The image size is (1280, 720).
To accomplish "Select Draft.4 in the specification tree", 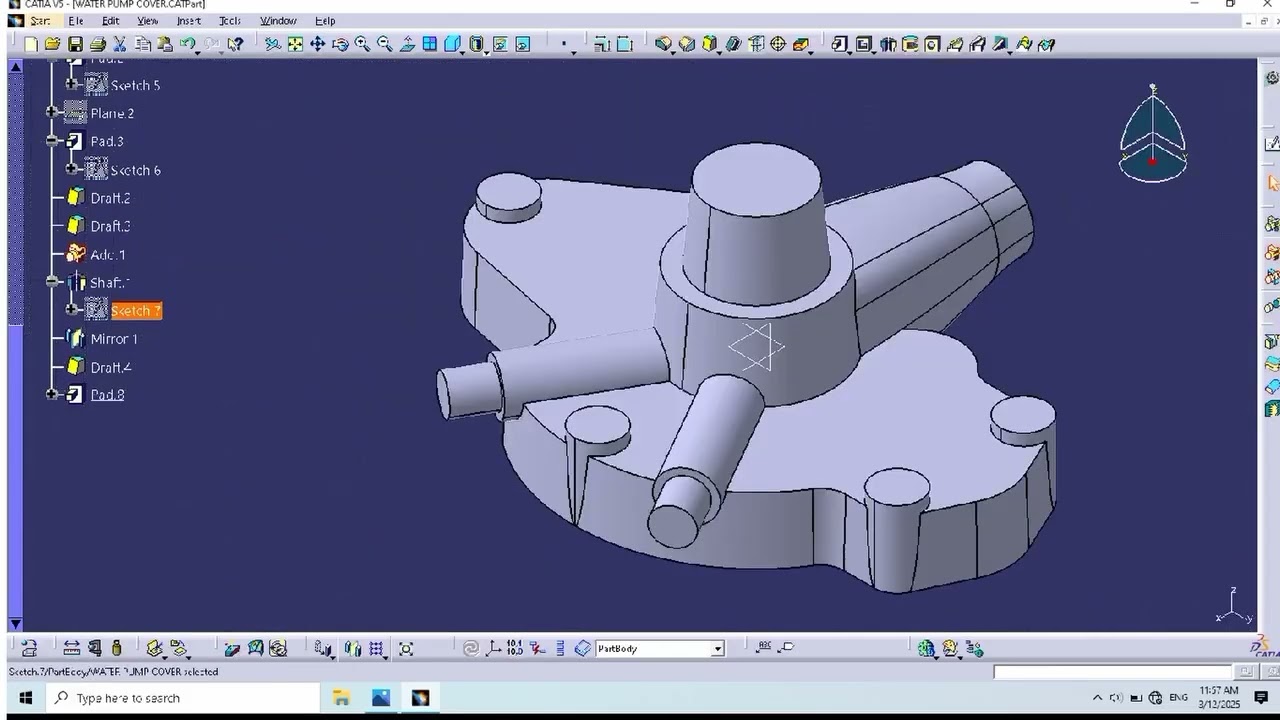I will 111,367.
